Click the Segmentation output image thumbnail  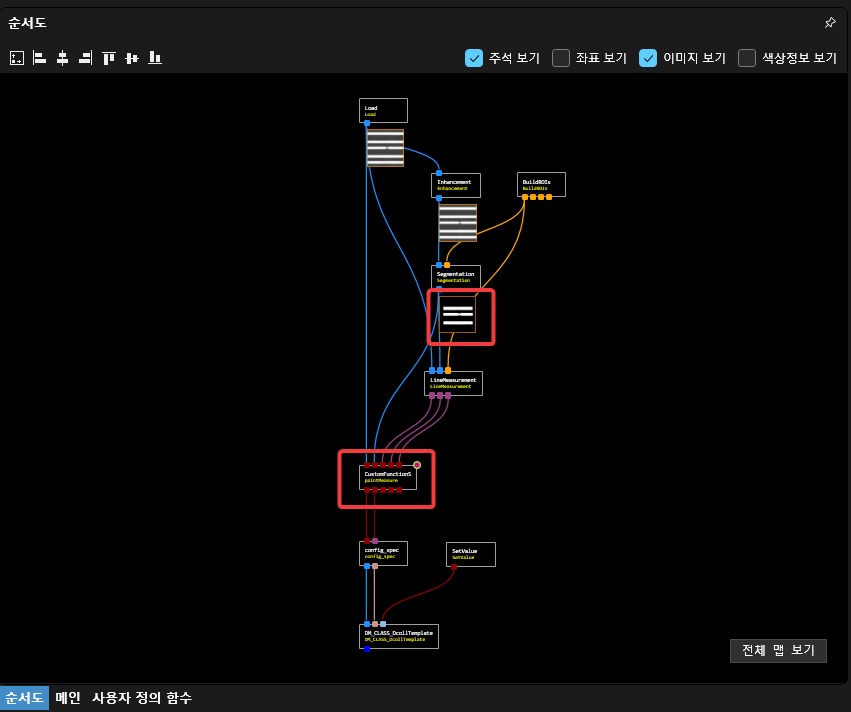click(459, 315)
